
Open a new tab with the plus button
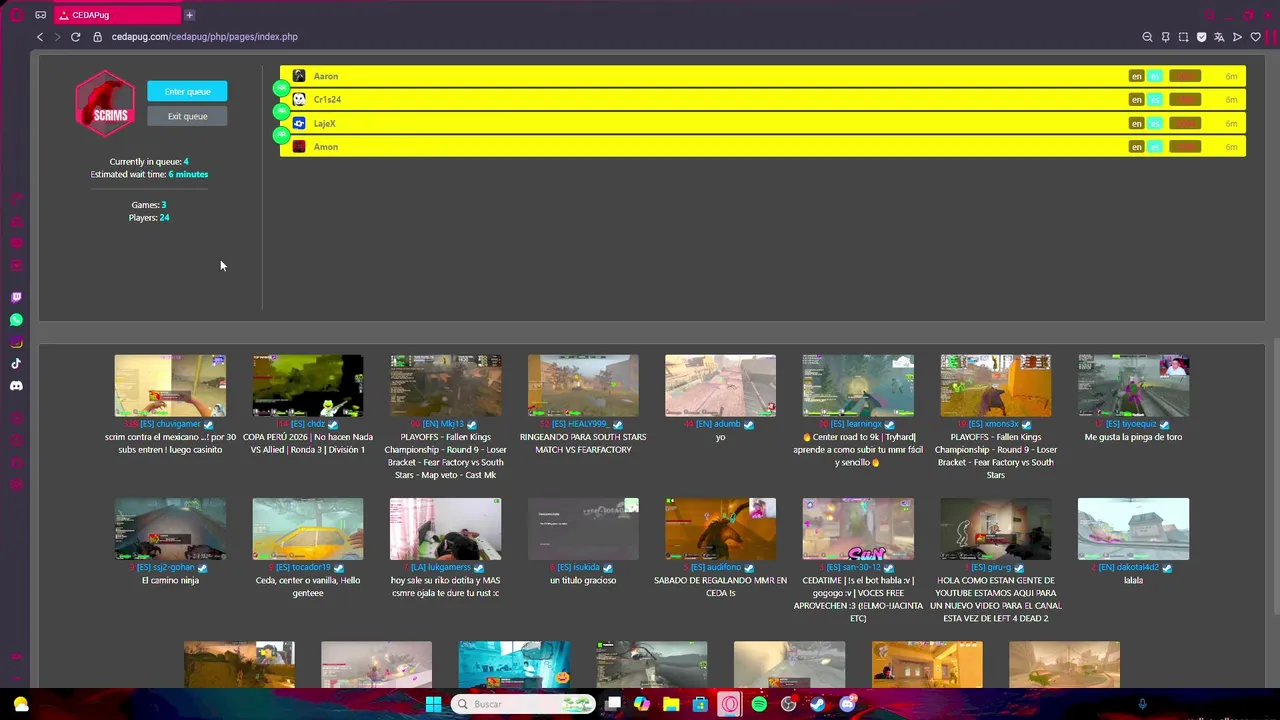click(x=189, y=15)
